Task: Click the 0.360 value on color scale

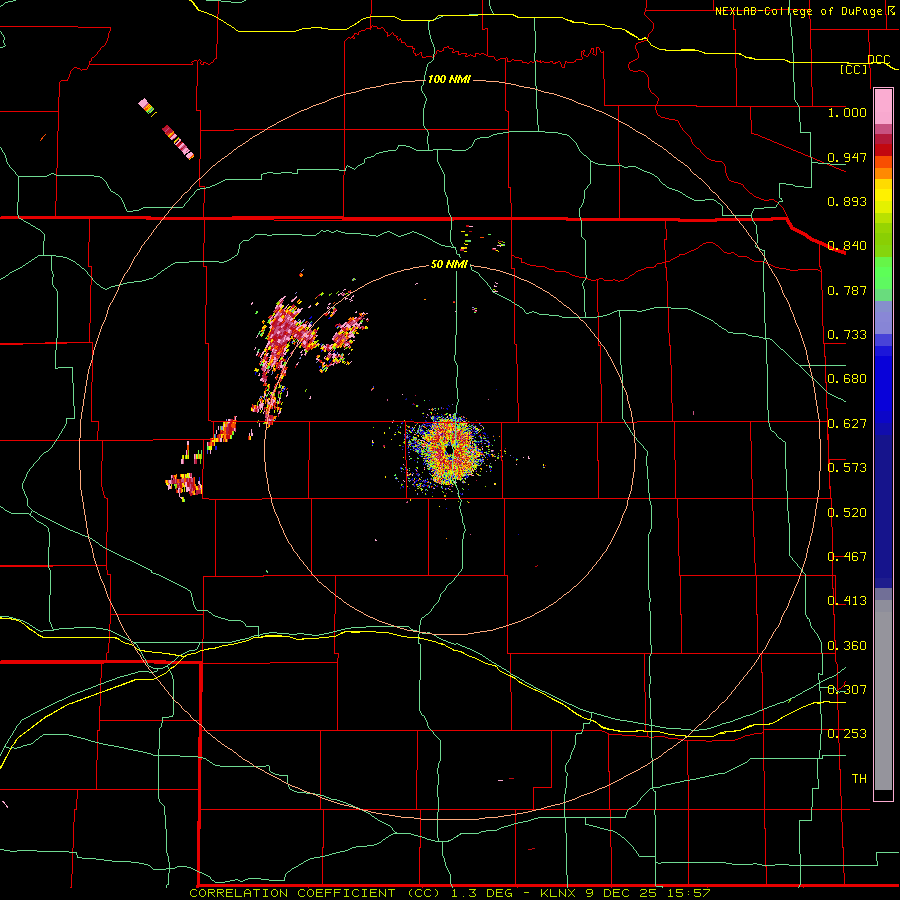Action: click(847, 646)
